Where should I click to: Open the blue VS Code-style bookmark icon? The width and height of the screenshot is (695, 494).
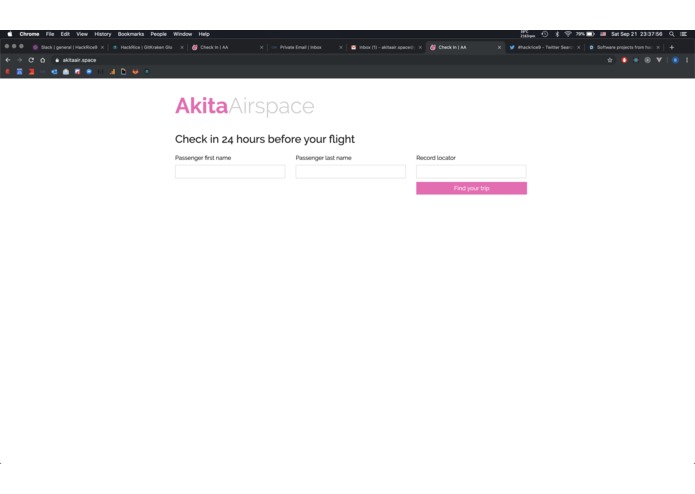point(54,71)
